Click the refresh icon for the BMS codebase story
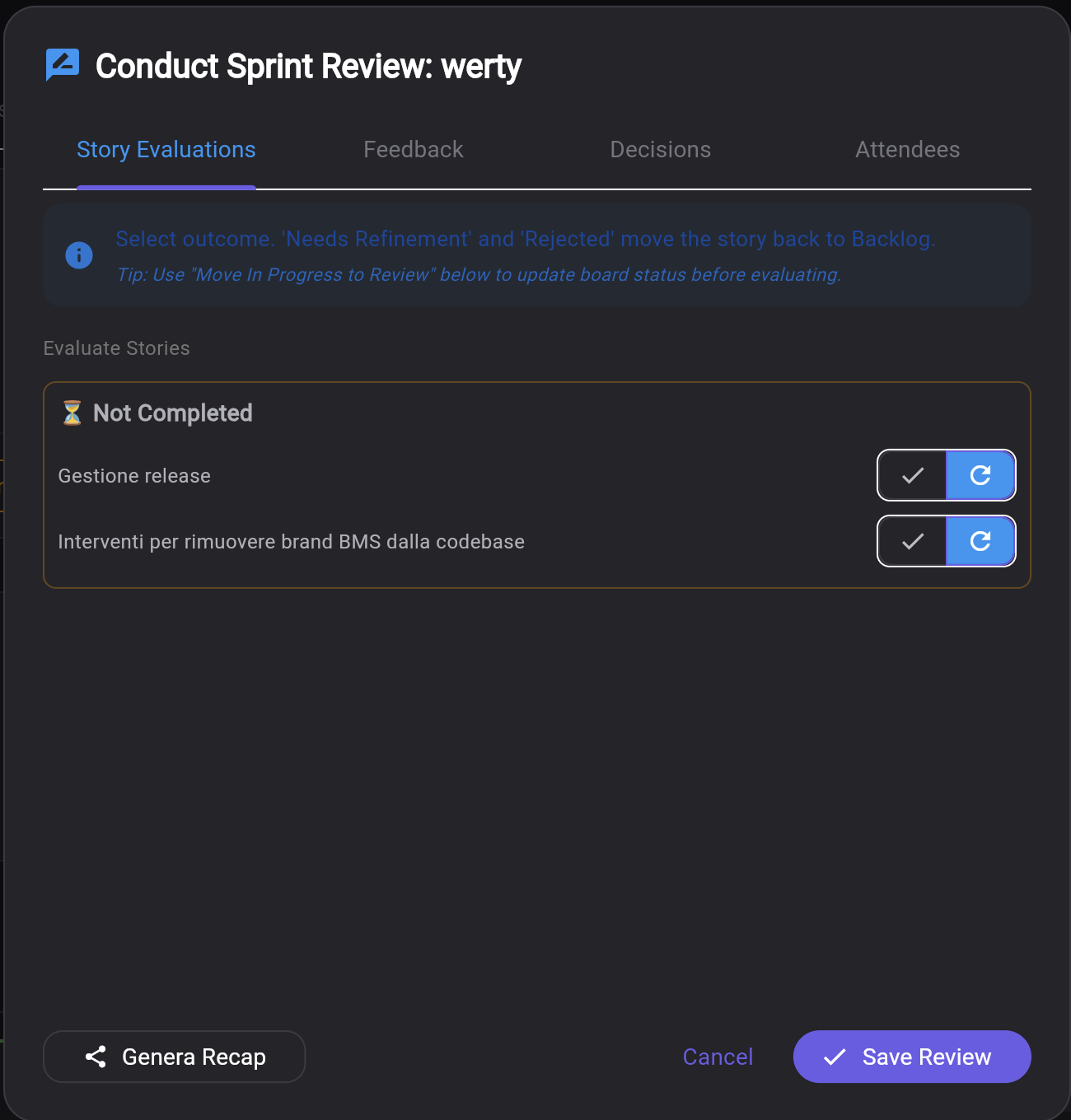 point(980,541)
